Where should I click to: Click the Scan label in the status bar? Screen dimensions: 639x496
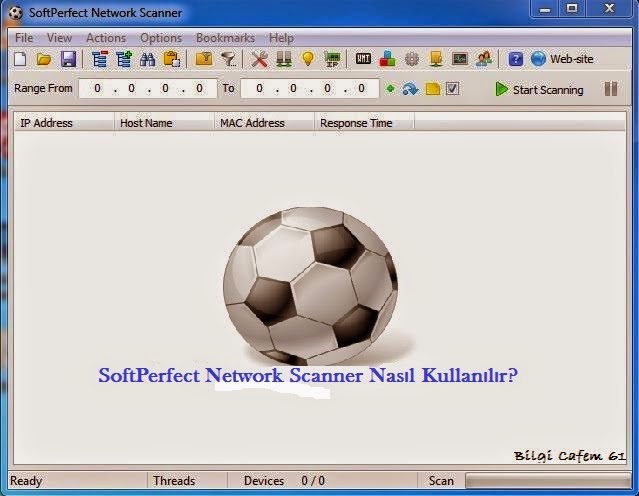click(441, 481)
